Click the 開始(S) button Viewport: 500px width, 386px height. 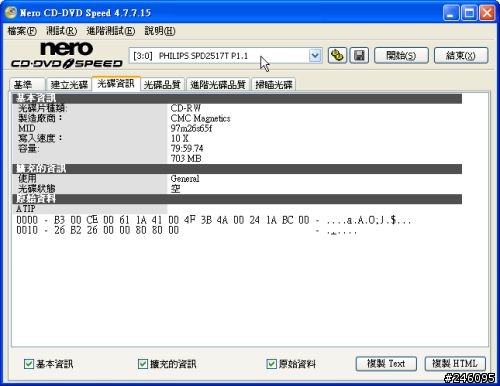(x=401, y=55)
